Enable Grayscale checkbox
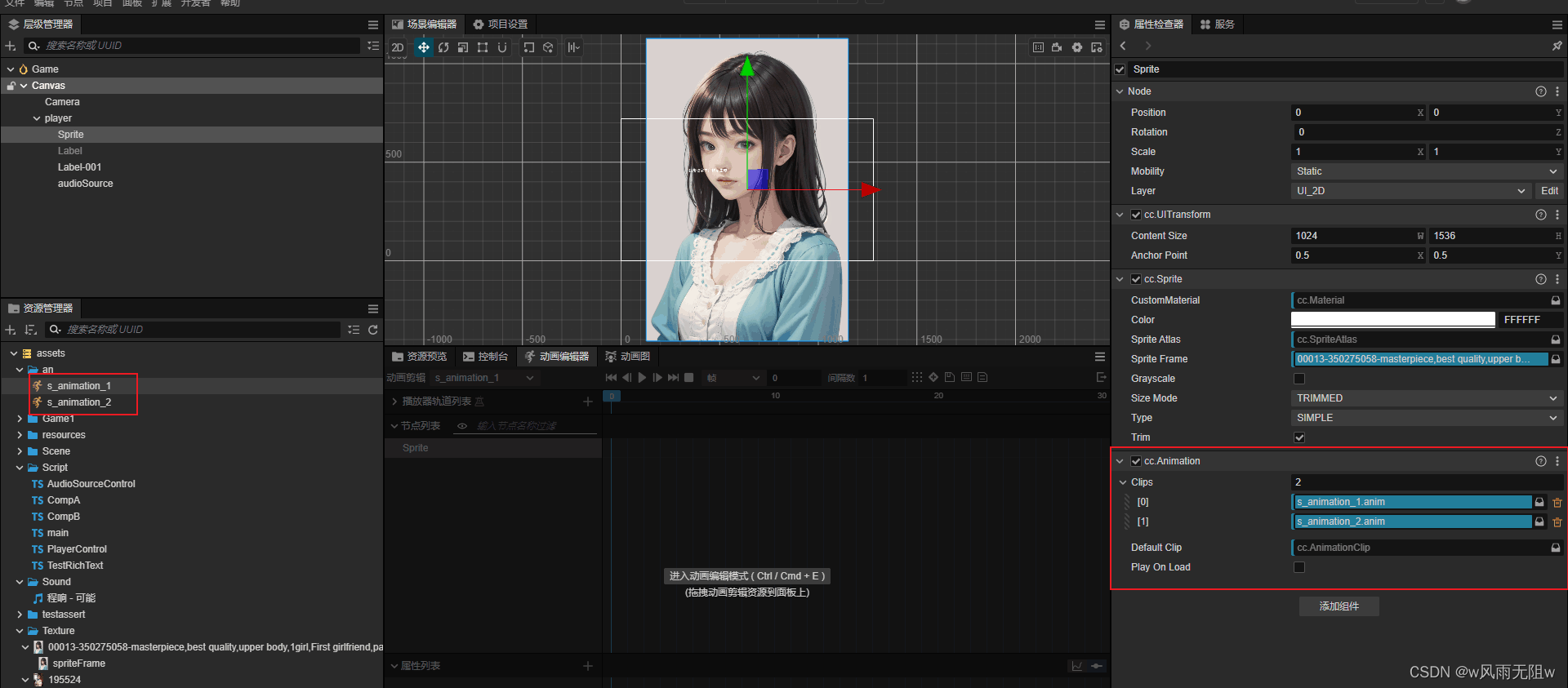1568x688 pixels. 1299,379
